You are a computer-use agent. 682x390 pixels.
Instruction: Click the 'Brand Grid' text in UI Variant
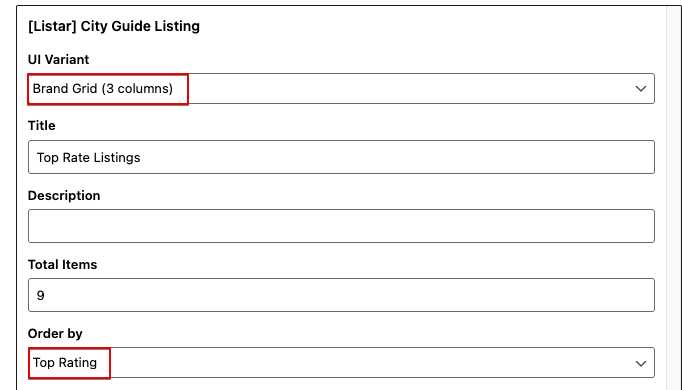(x=65, y=89)
